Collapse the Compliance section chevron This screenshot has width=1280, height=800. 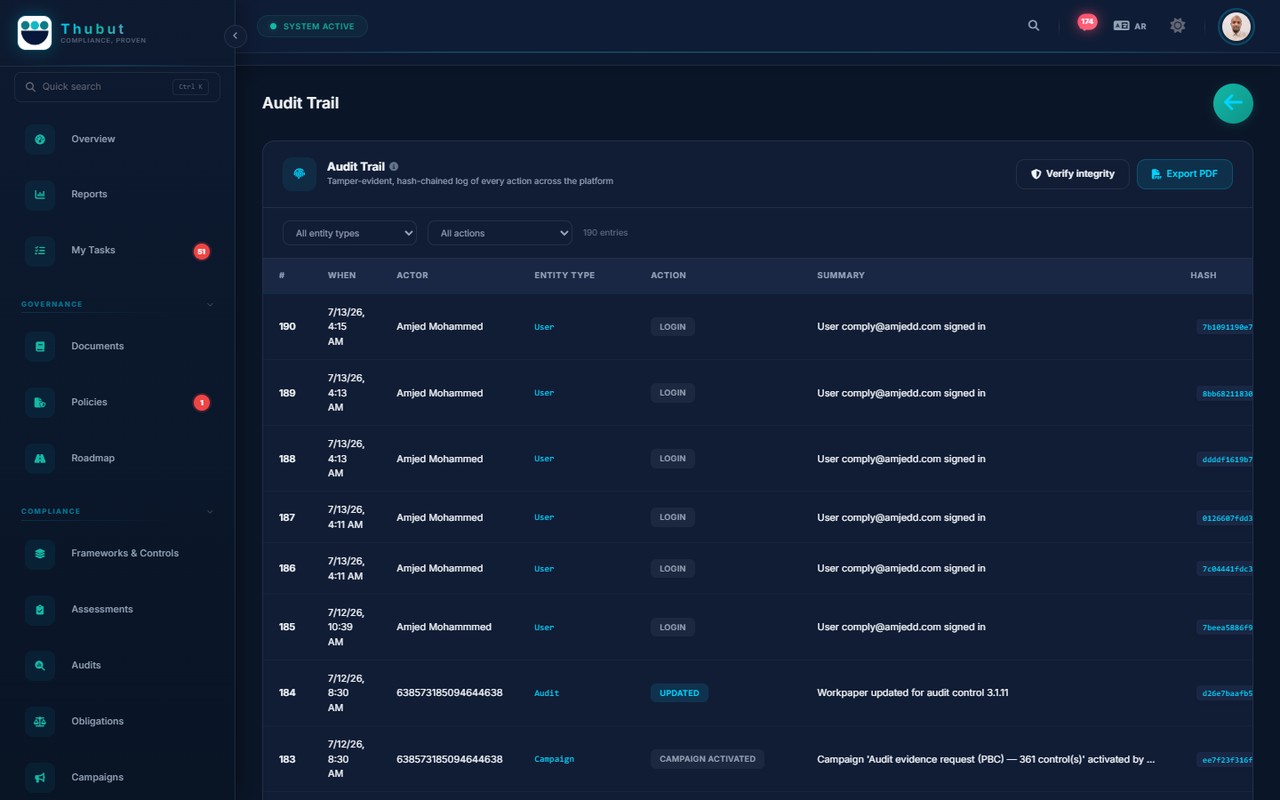(210, 511)
